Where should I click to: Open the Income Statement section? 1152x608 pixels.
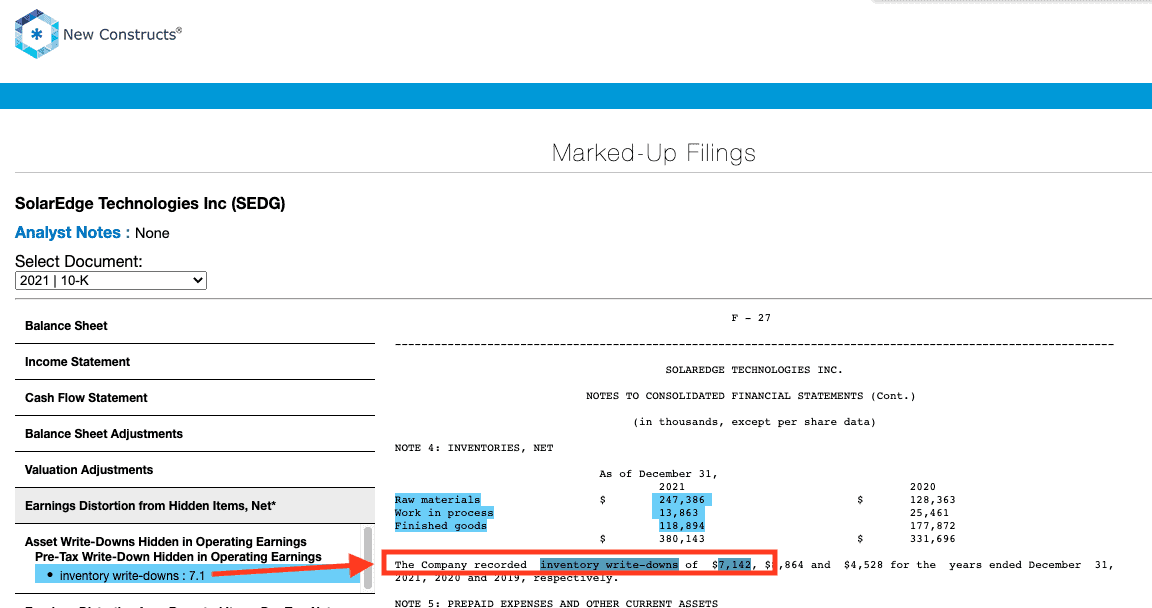pos(195,362)
